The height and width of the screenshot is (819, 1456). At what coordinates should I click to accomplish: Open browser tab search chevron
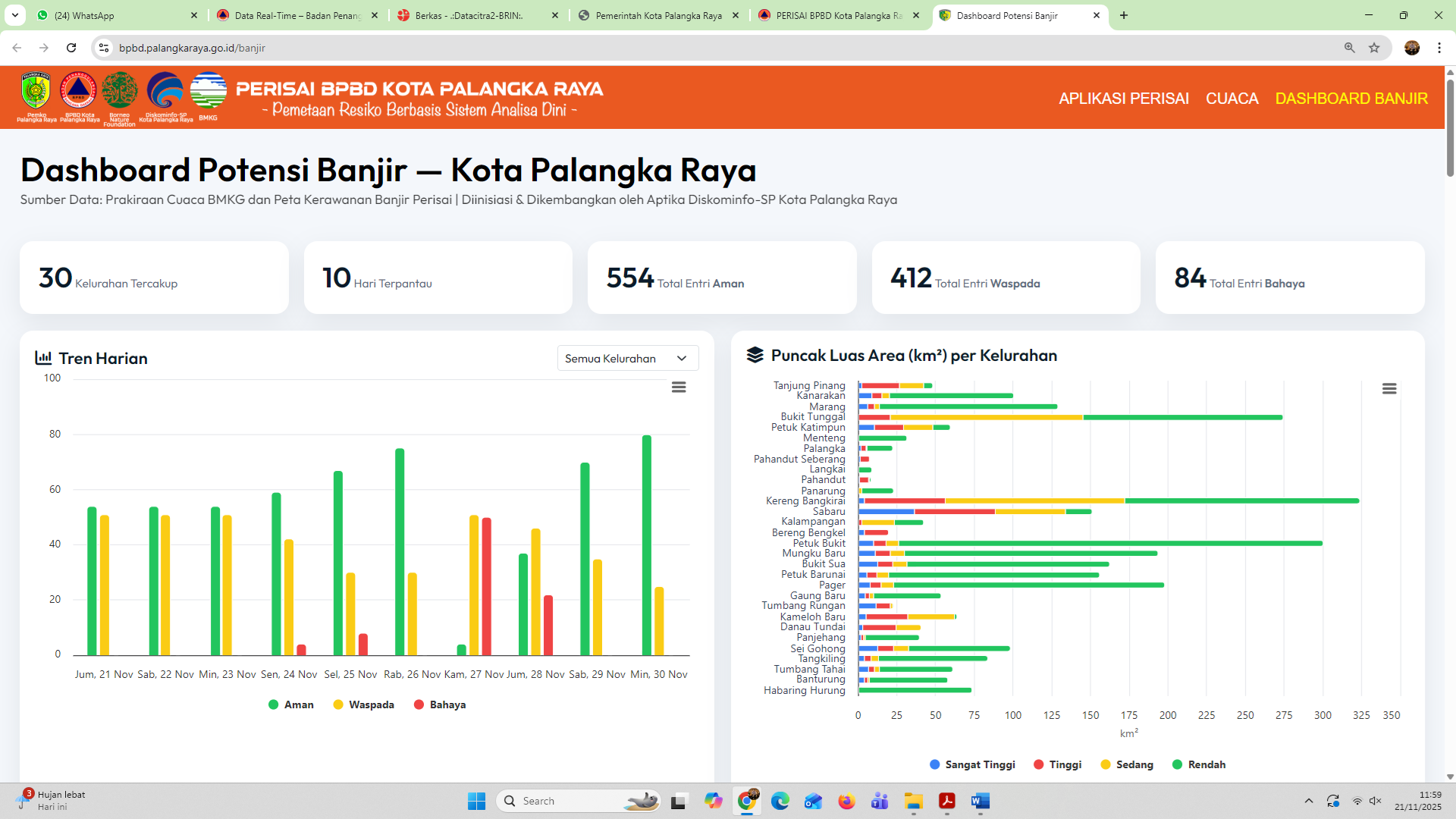pos(15,15)
